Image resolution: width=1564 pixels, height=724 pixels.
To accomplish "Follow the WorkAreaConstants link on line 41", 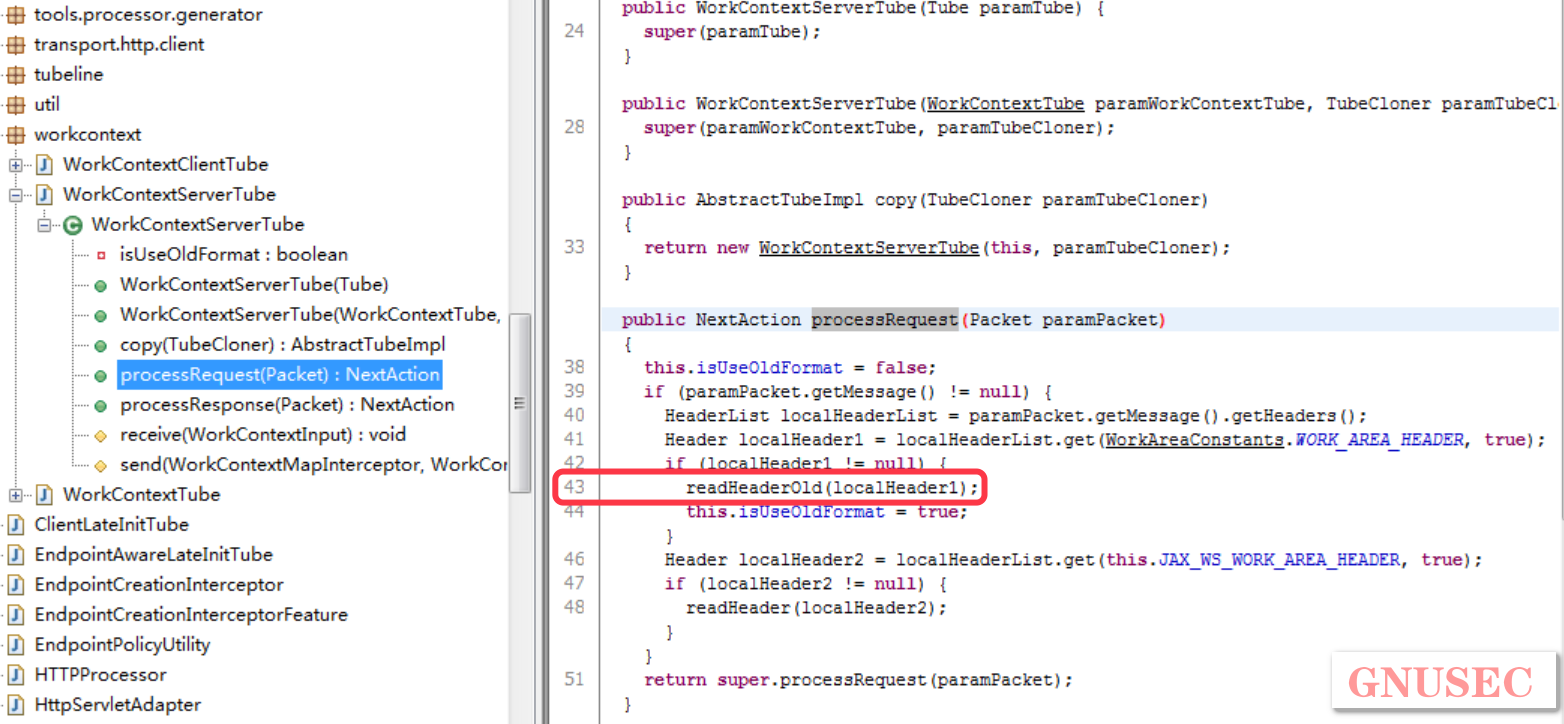I will 1194,440.
